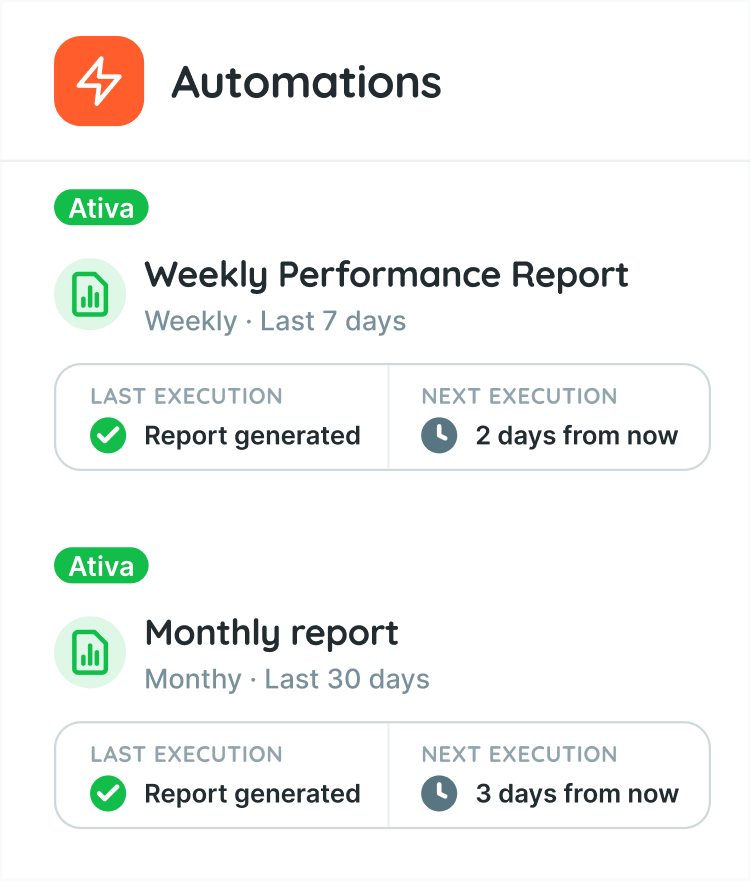This screenshot has width=750, height=882.
Task: Select the "2 days from now" next execution
Action: [x=577, y=436]
